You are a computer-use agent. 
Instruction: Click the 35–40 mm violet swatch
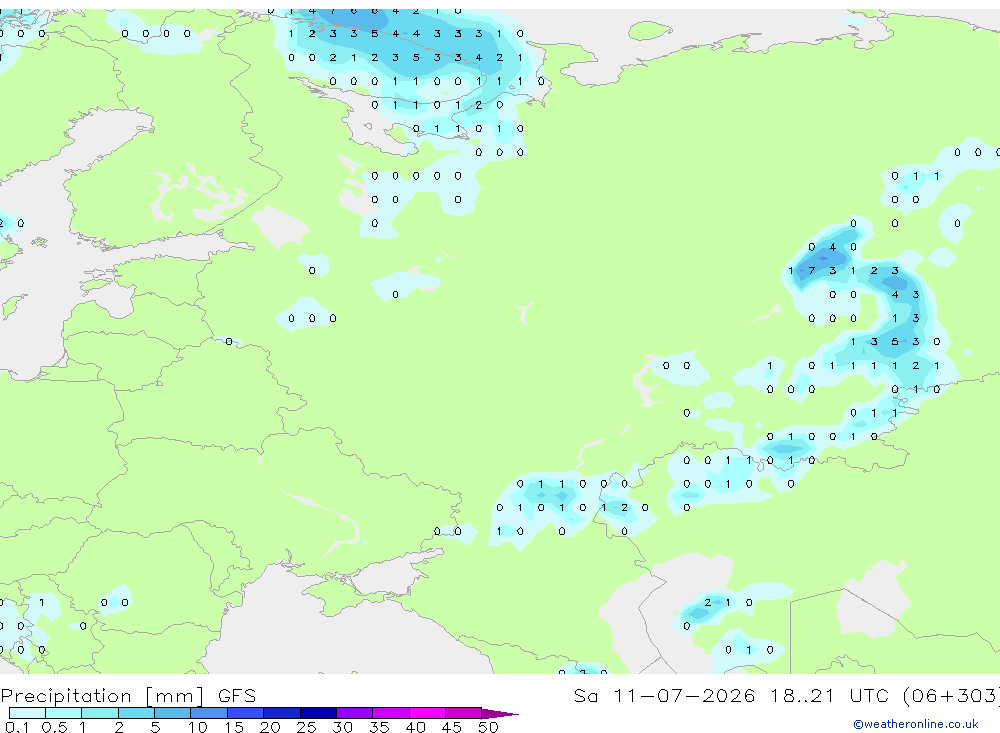(x=390, y=713)
